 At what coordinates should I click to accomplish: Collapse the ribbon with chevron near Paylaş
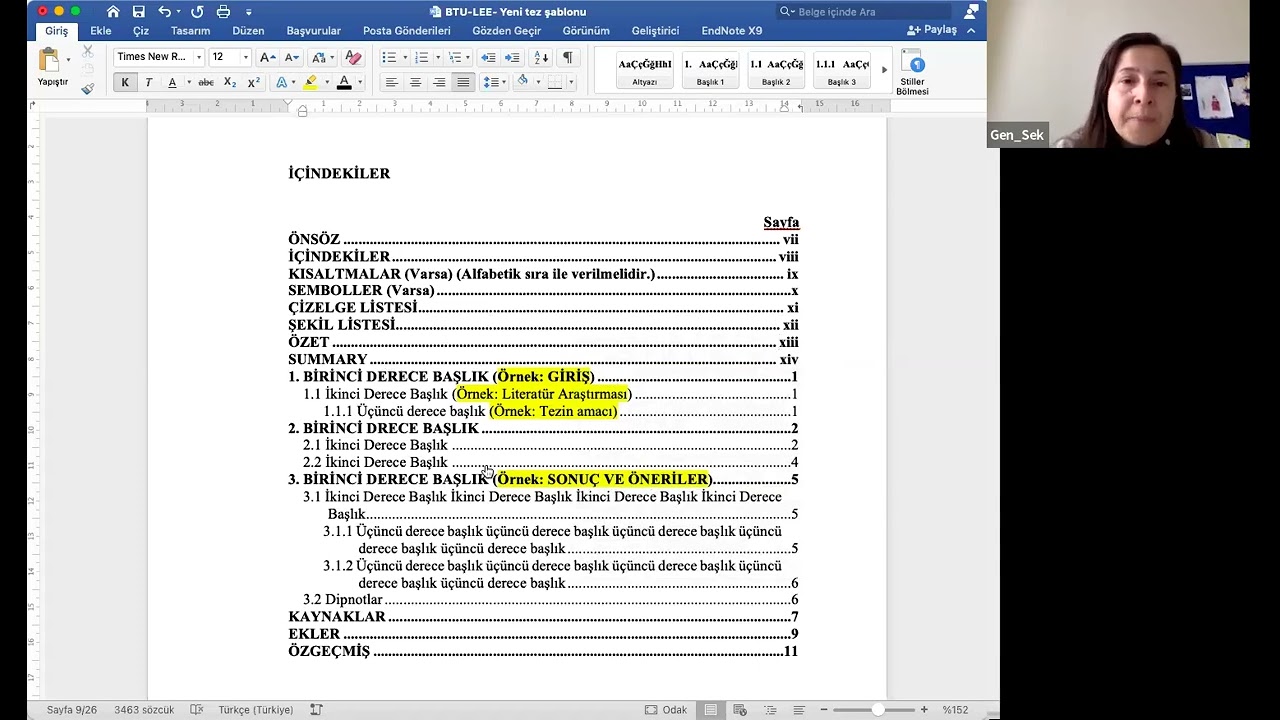tap(970, 30)
